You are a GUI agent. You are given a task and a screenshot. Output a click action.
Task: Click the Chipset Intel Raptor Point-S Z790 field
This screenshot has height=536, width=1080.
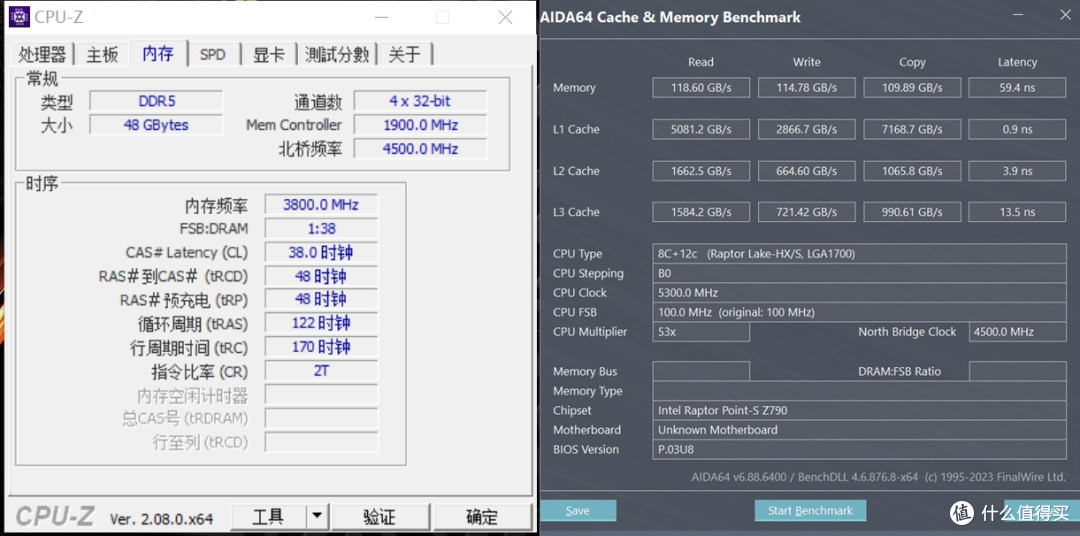[x=860, y=410]
